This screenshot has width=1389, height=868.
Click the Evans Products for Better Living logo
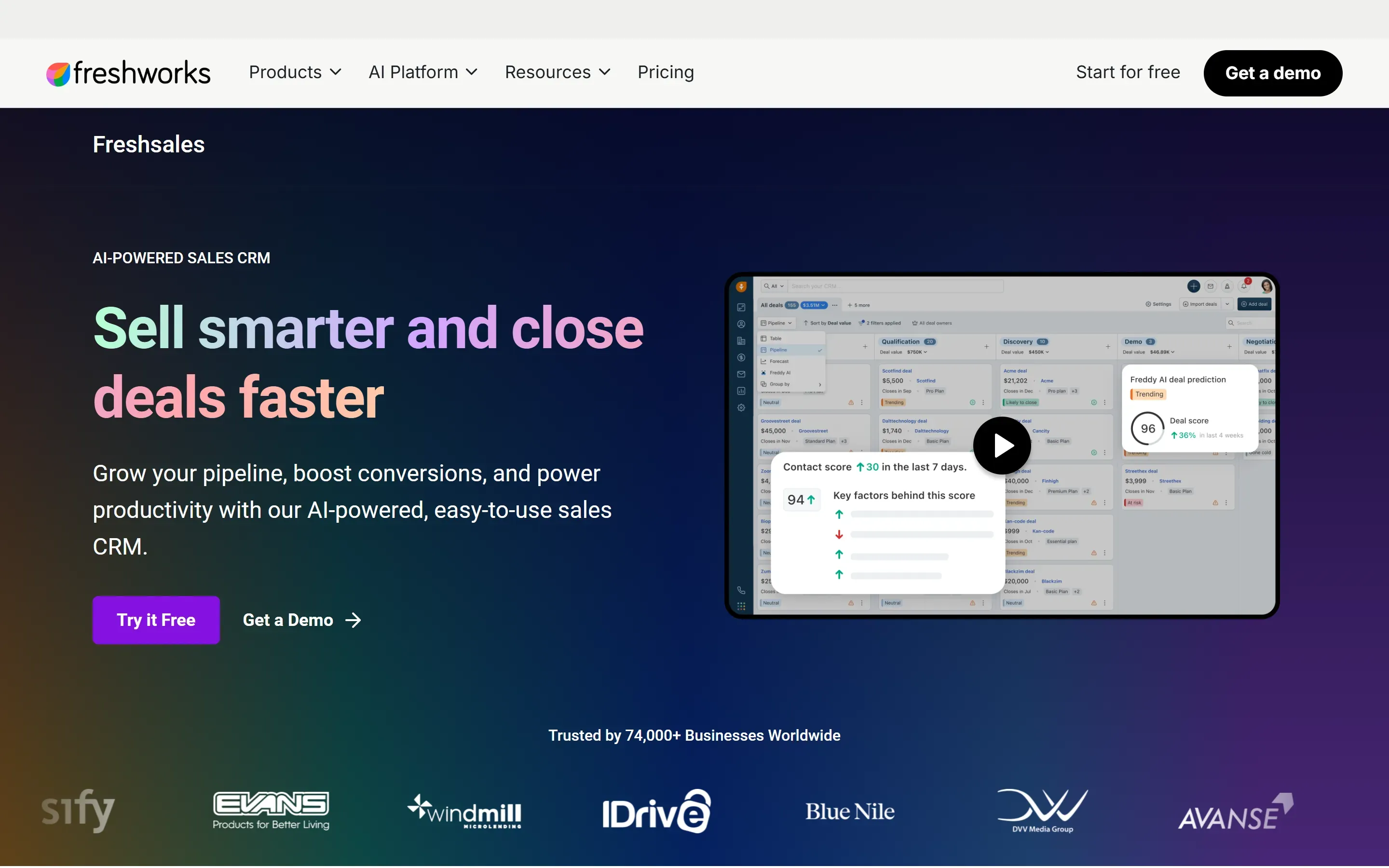(271, 810)
